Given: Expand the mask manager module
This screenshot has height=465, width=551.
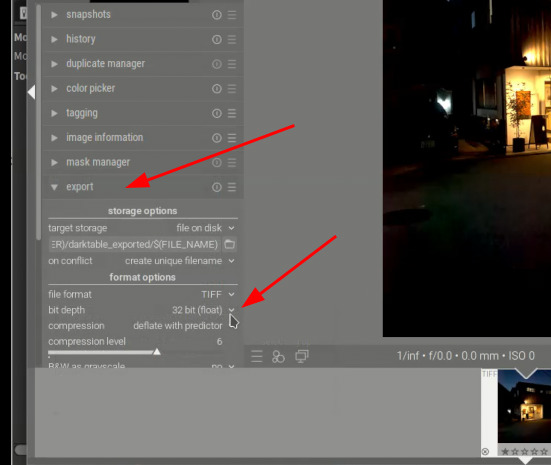Looking at the screenshot, I should click(x=54, y=162).
